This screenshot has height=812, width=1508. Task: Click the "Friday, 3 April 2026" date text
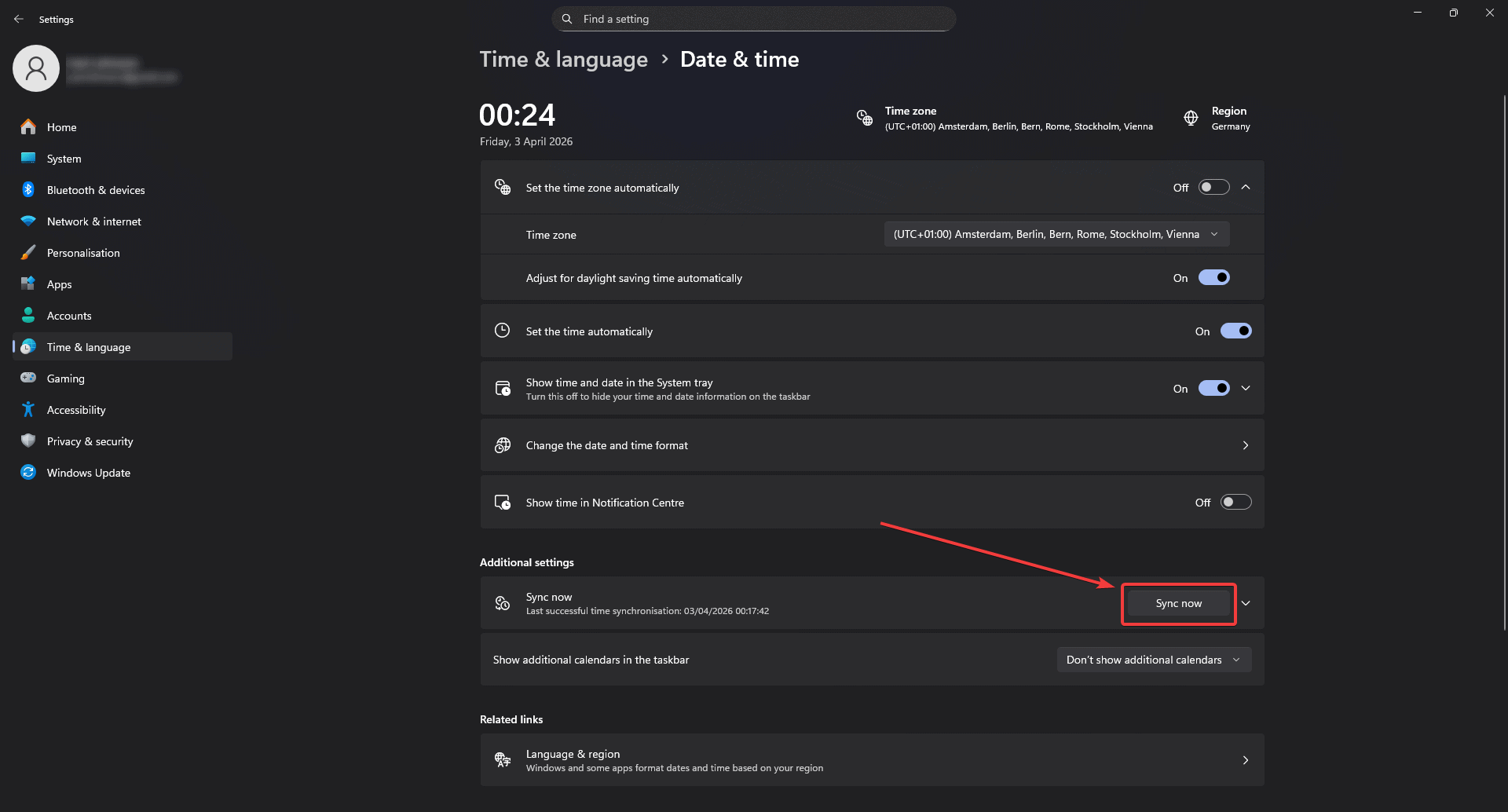526,141
